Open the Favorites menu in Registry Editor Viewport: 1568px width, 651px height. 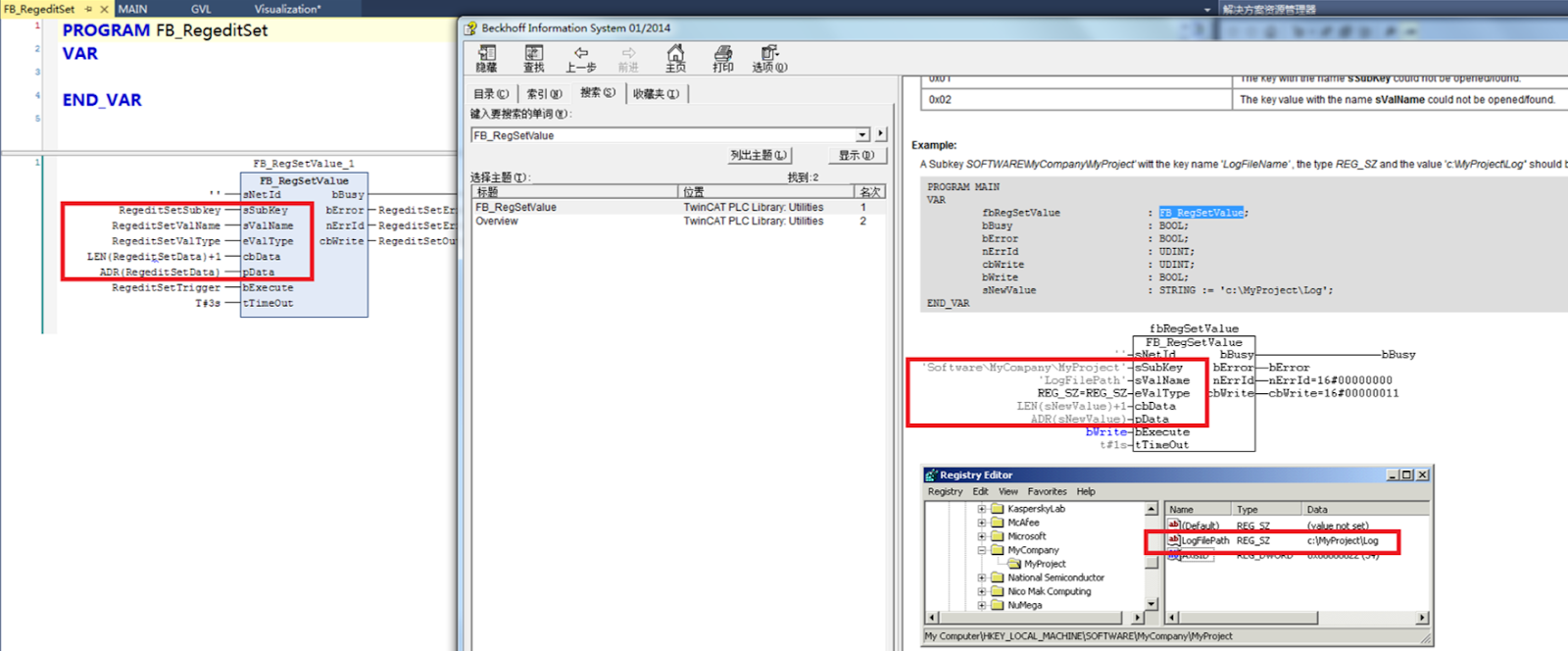1047,491
